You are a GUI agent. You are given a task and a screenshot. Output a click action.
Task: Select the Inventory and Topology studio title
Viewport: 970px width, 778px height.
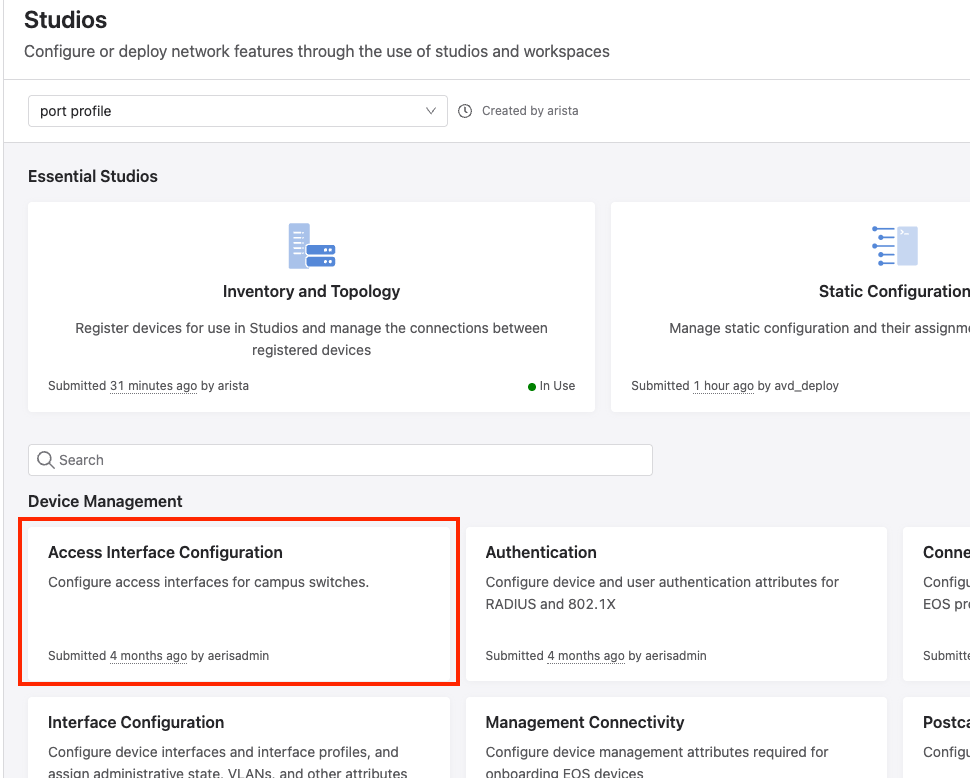(x=311, y=291)
